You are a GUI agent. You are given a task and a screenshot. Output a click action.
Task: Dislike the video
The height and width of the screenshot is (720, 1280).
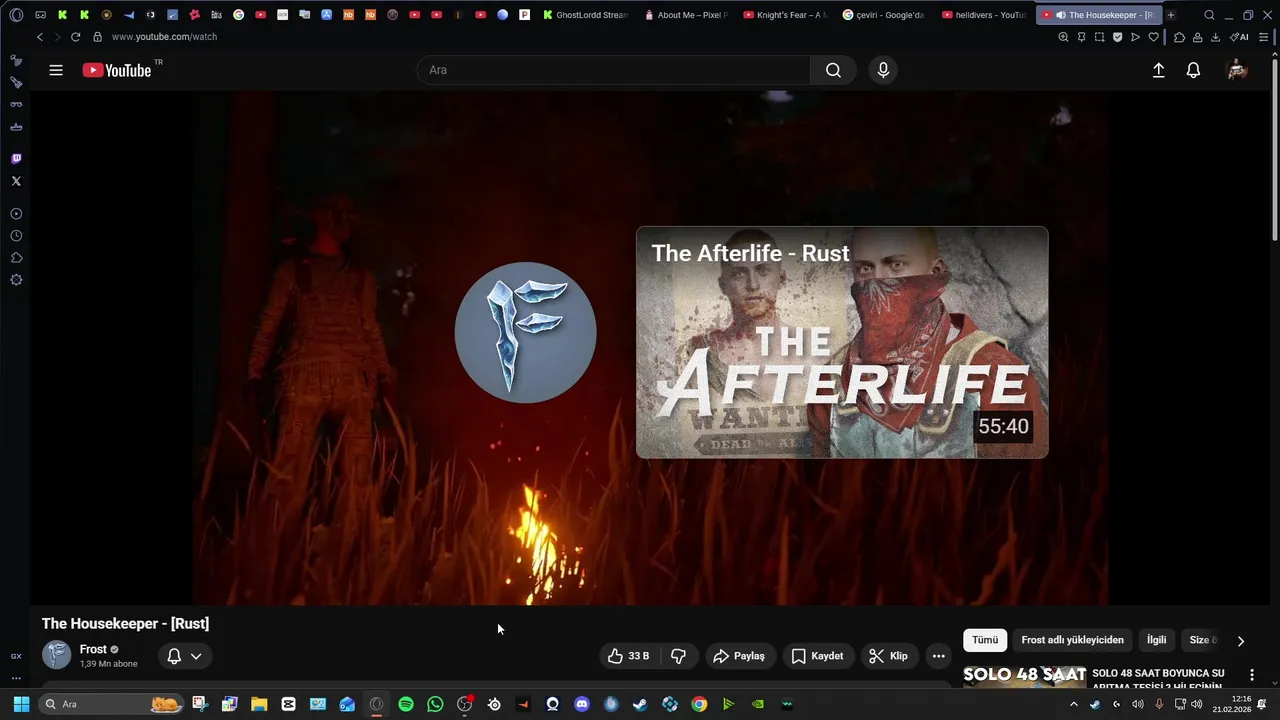(x=678, y=656)
